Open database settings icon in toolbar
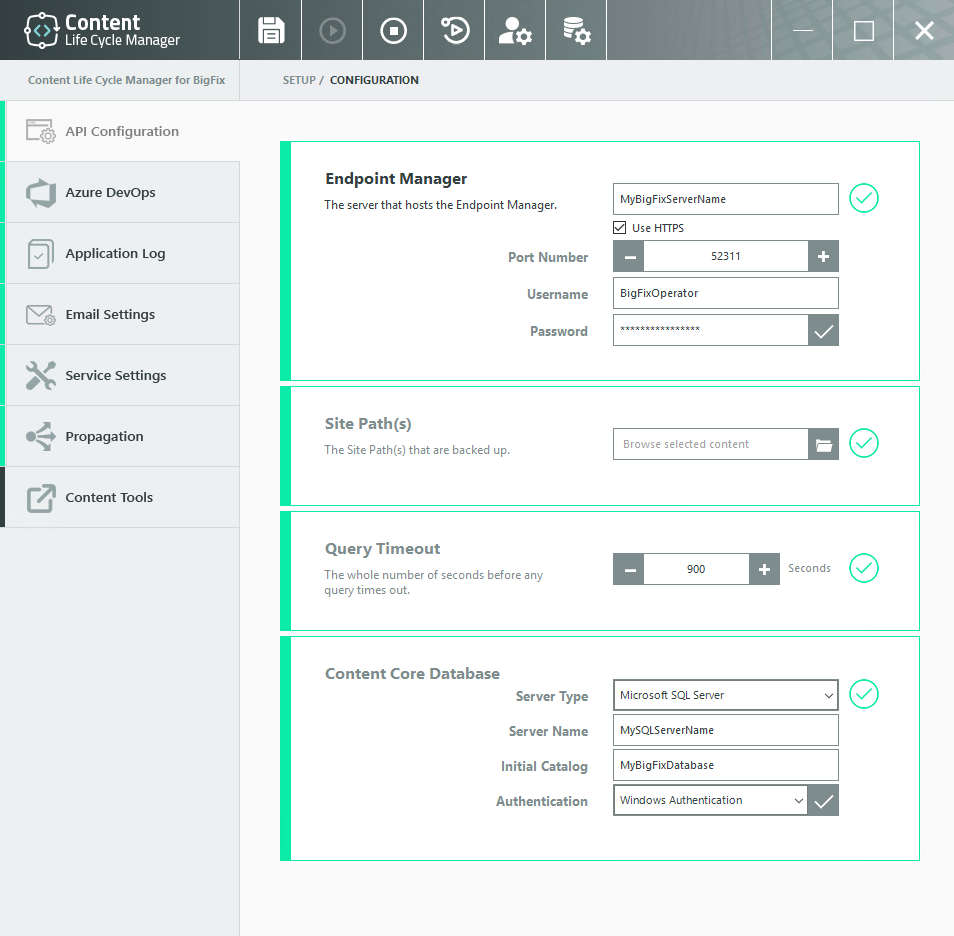The height and width of the screenshot is (936, 954). coord(576,30)
